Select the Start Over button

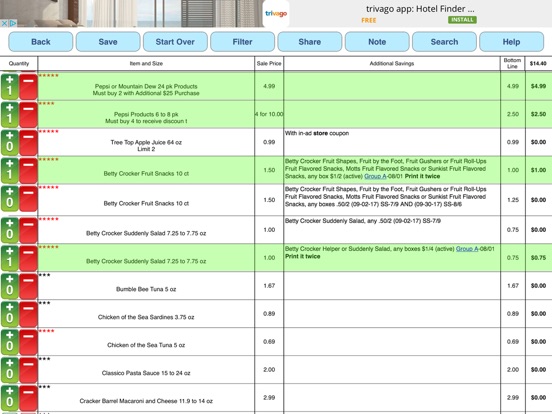point(175,42)
